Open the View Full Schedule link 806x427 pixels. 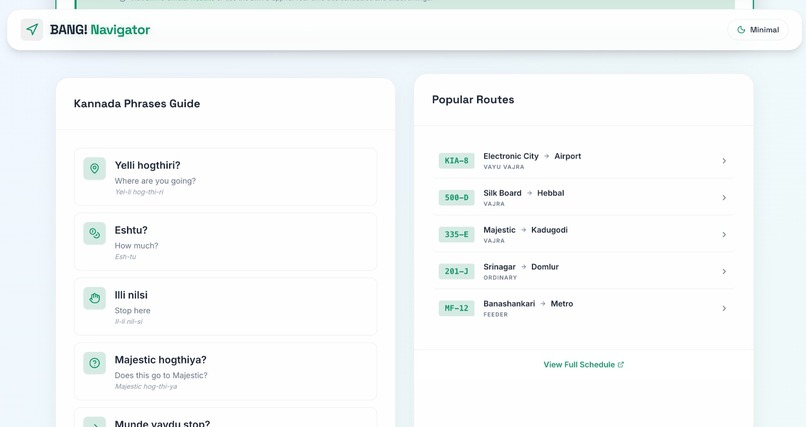(x=583, y=365)
